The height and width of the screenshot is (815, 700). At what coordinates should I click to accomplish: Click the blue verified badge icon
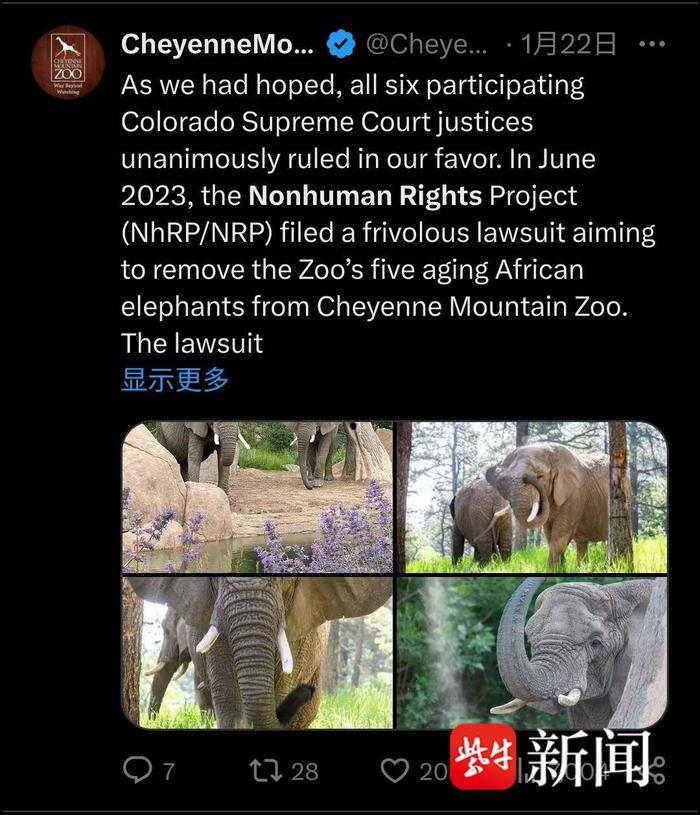341,44
